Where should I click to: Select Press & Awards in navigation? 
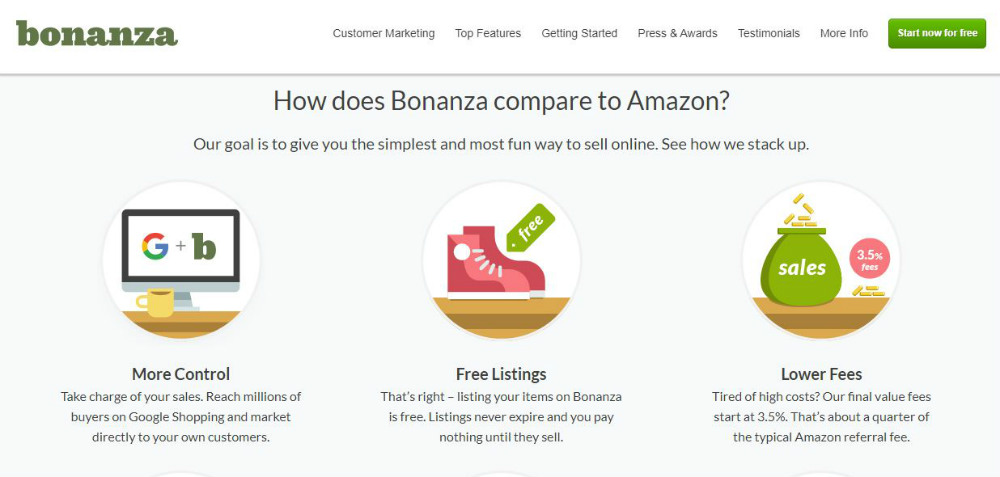pos(677,33)
